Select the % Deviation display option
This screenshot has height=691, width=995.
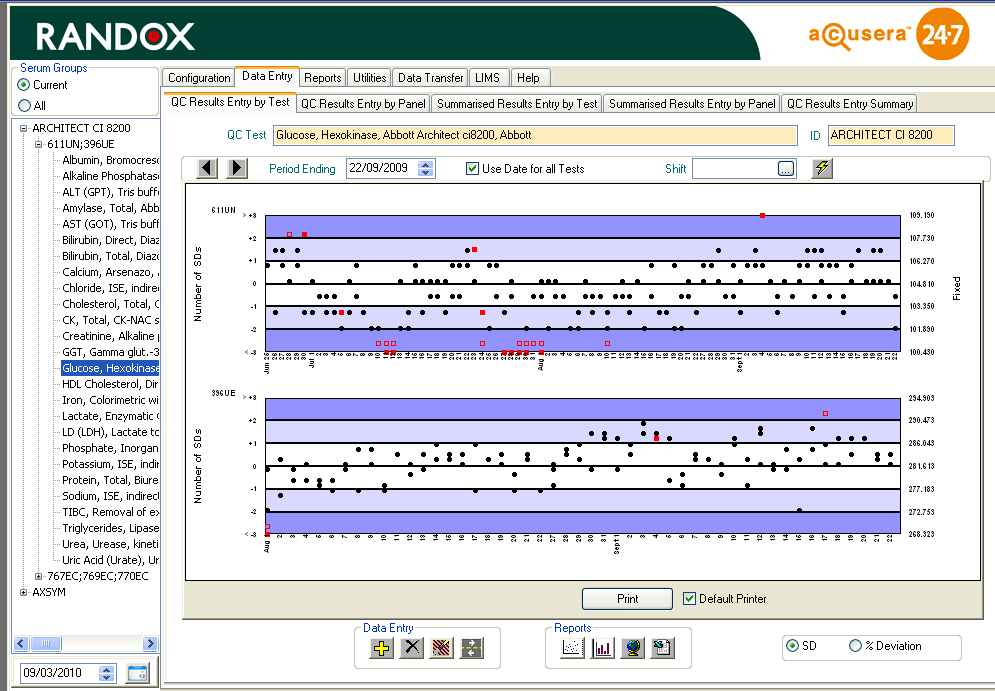point(855,646)
